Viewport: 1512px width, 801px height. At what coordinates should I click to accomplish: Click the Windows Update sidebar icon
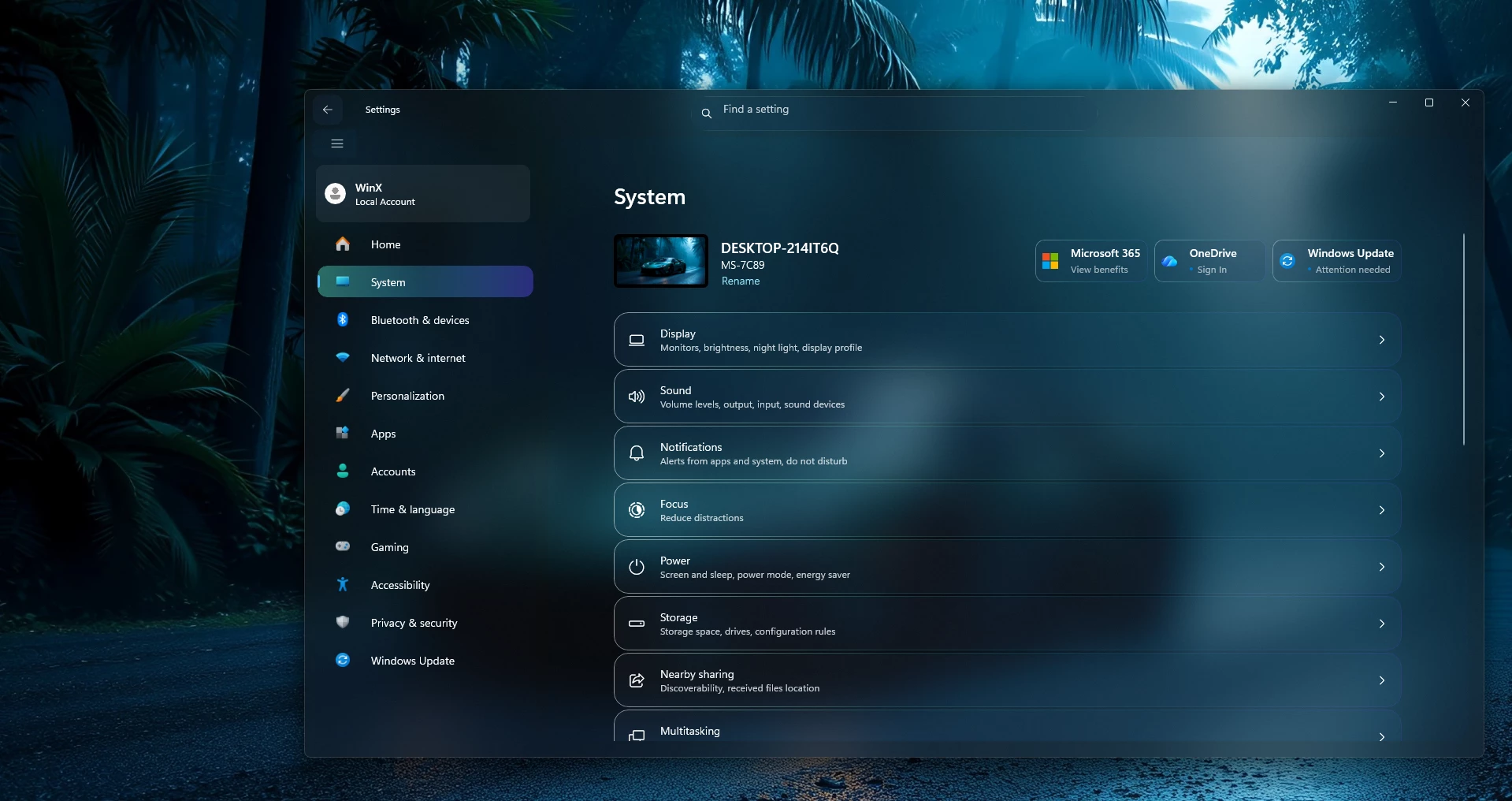pyautogui.click(x=343, y=661)
